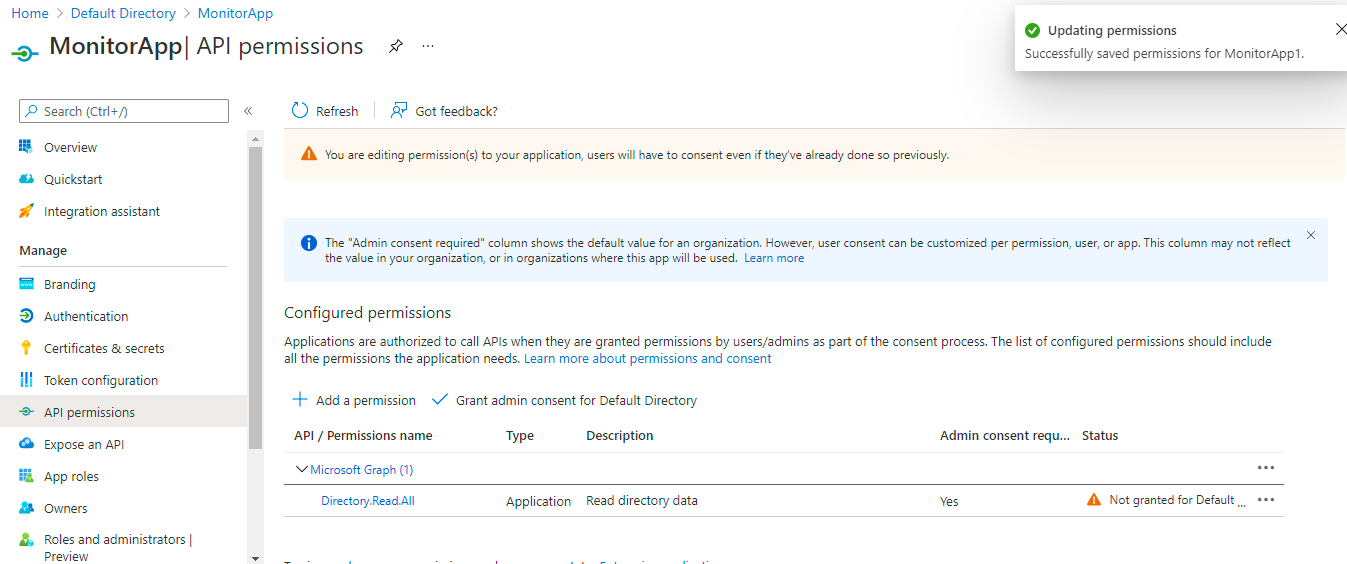Collapse the sidebar with double chevron
The image size is (1347, 564).
click(x=248, y=111)
